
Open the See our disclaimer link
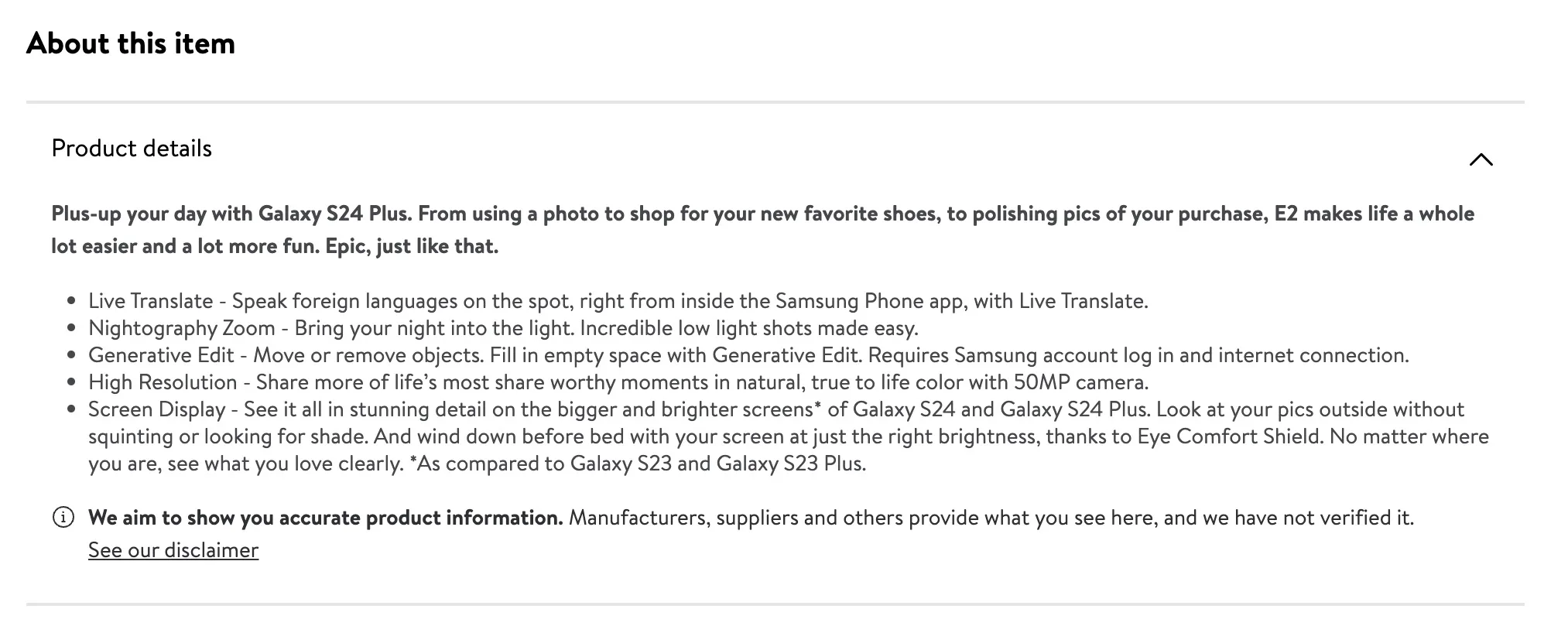coord(173,550)
